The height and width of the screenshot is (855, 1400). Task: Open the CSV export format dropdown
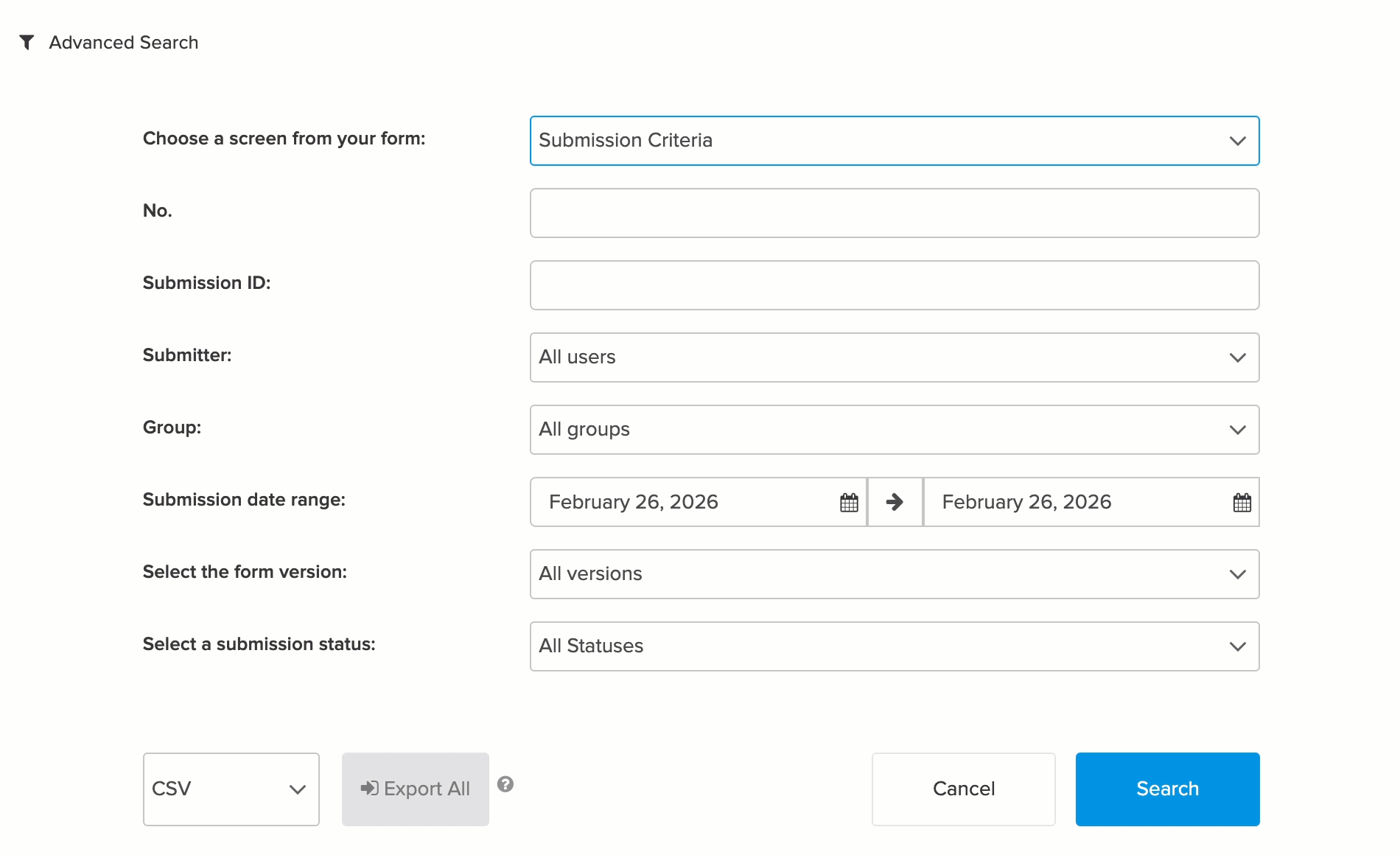(231, 789)
